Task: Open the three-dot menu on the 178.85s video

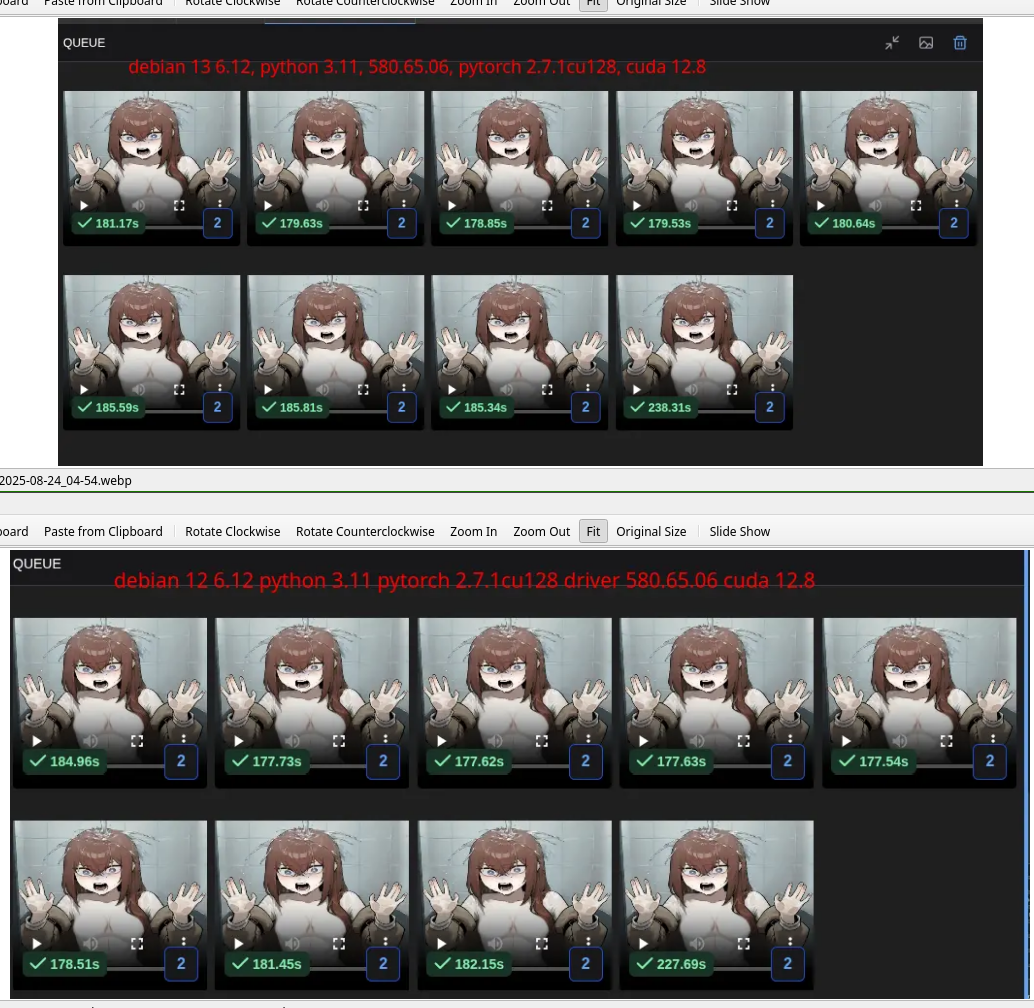Action: [x=588, y=204]
